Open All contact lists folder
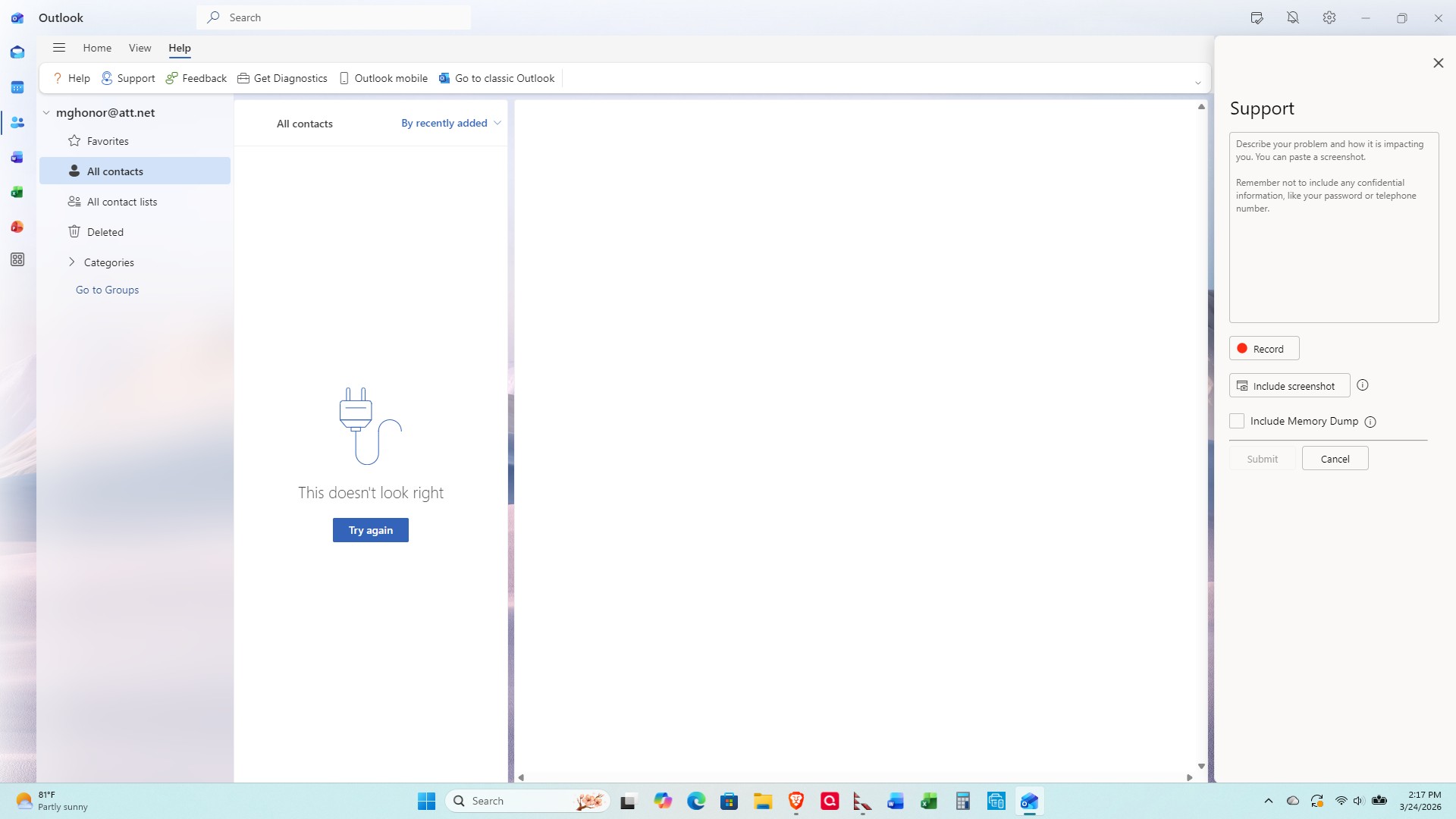1456x819 pixels. (x=135, y=202)
